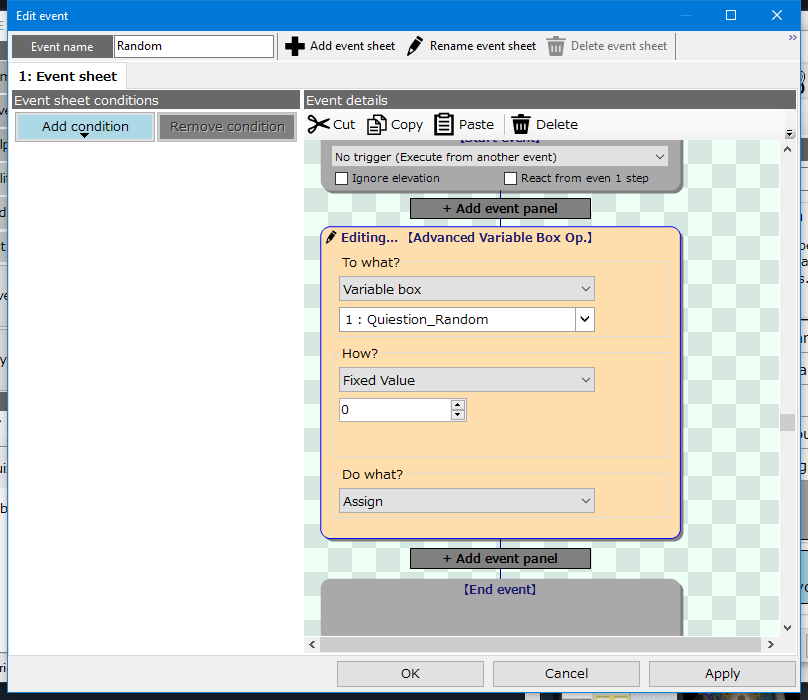Click the OK button
The image size is (808, 700).
(x=410, y=674)
